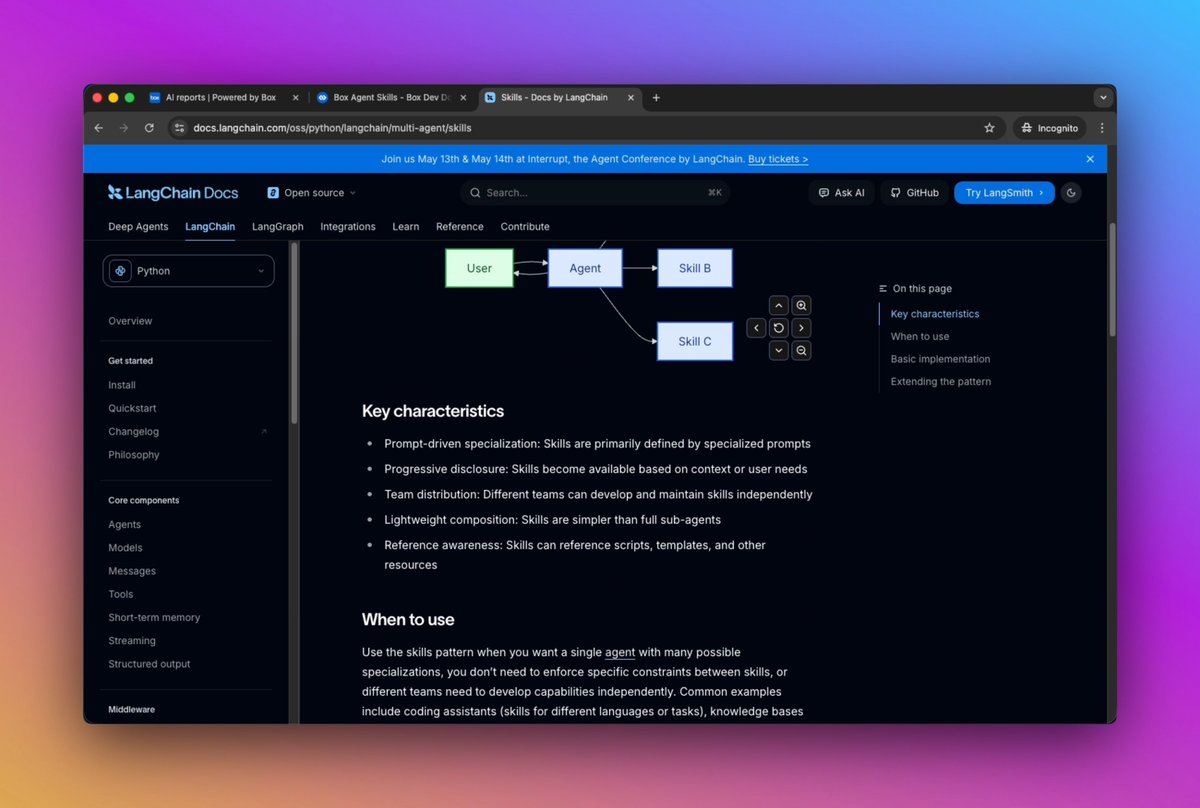Open the Deep Agents nav tab
Viewport: 1200px width, 808px height.
pos(138,227)
